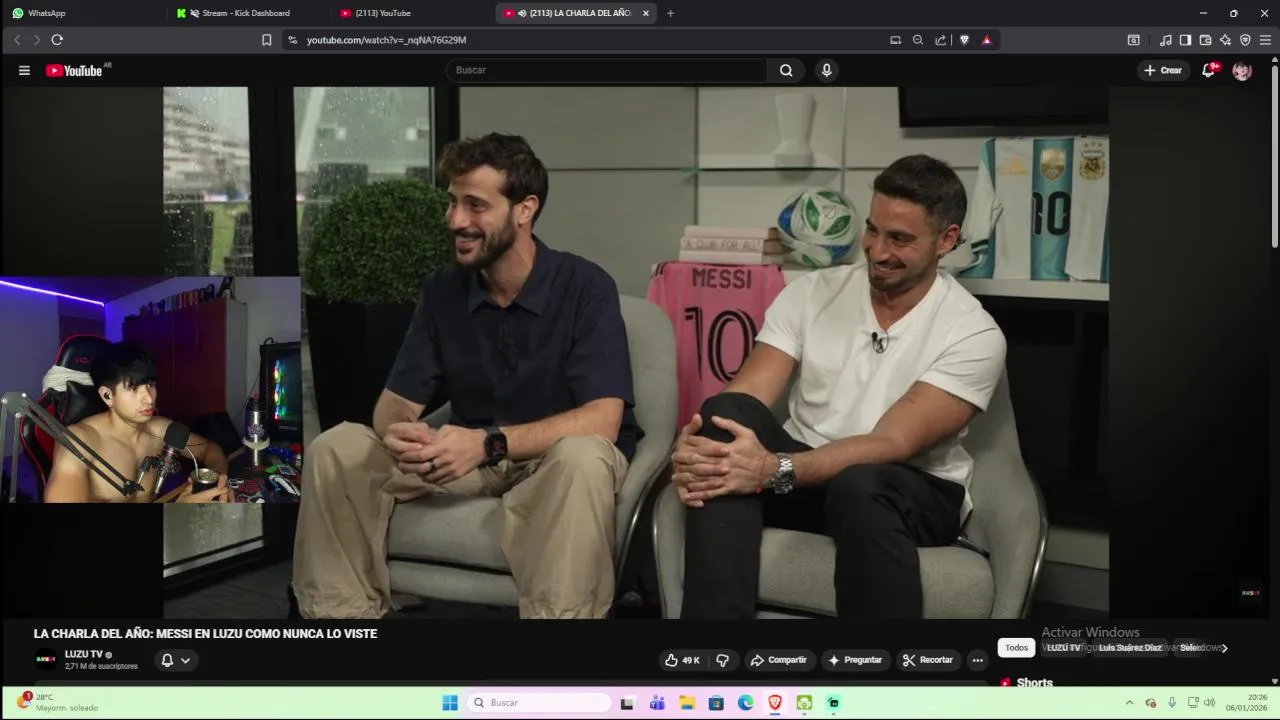Viewport: 1280px width, 720px height.
Task: Select the Todos filter chip
Action: (x=1016, y=648)
